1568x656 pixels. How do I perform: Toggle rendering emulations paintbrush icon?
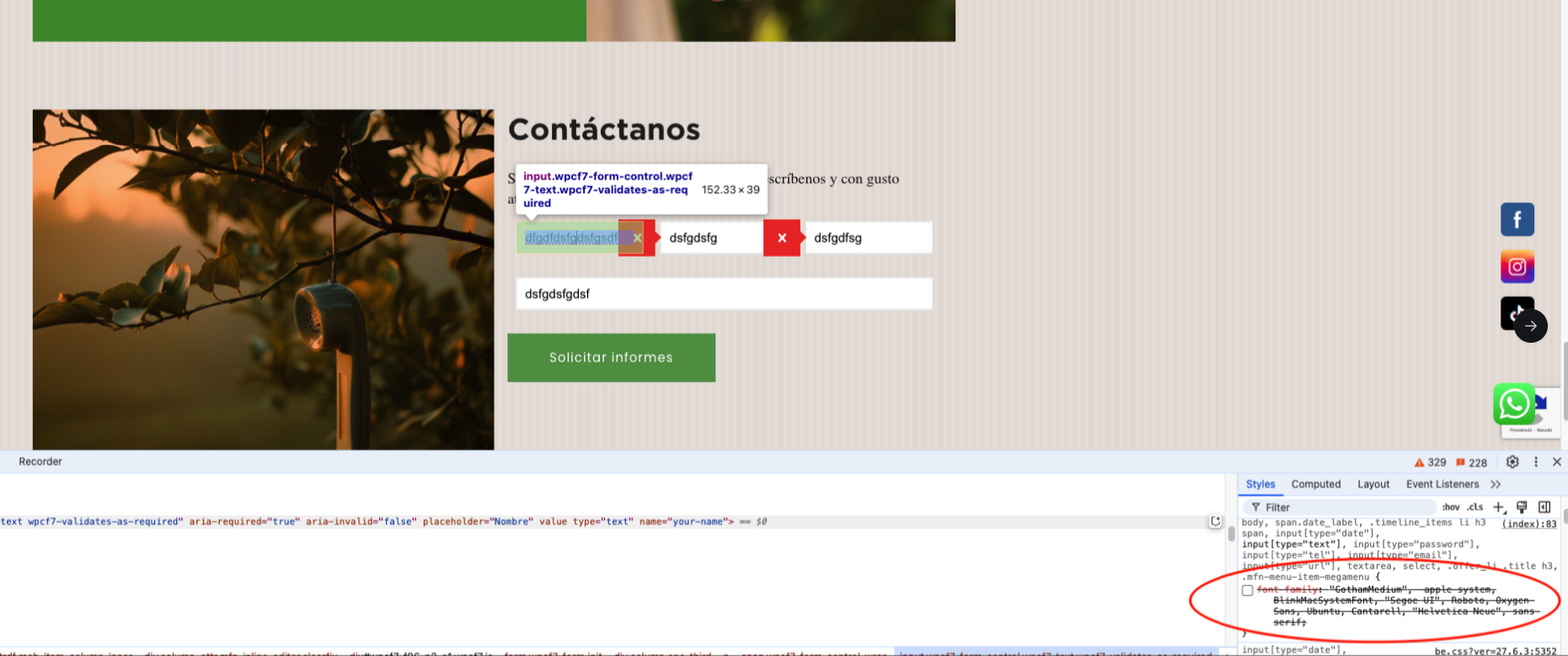1522,507
